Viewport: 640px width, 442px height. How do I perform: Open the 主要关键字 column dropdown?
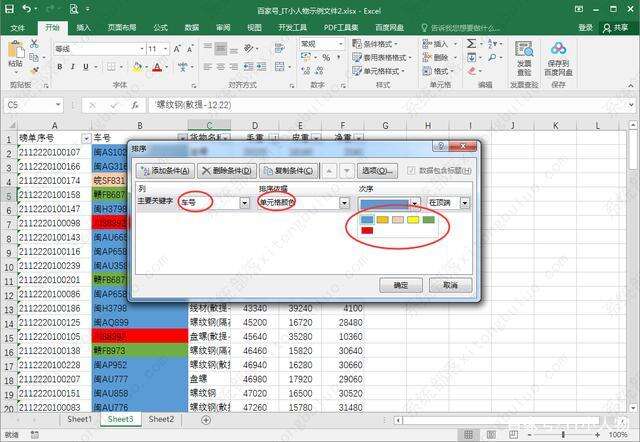[245, 203]
